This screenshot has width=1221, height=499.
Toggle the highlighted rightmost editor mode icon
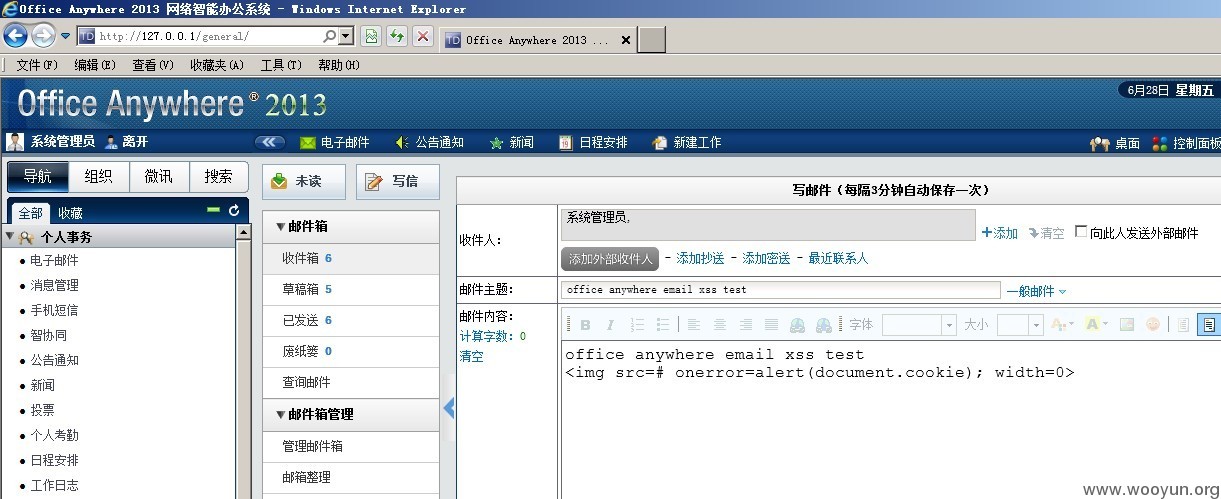[x=1209, y=325]
